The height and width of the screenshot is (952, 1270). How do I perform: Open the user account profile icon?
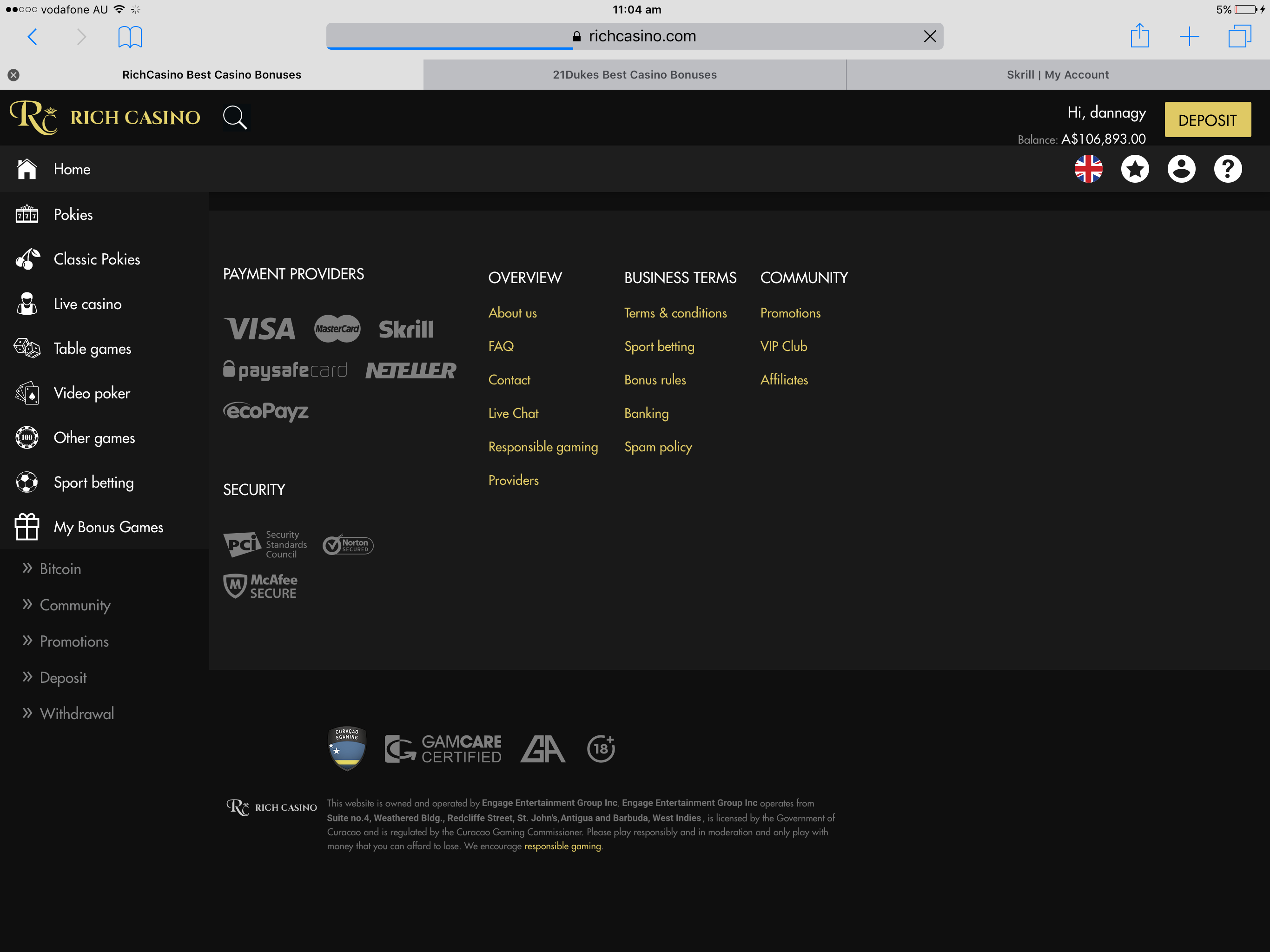pyautogui.click(x=1181, y=169)
